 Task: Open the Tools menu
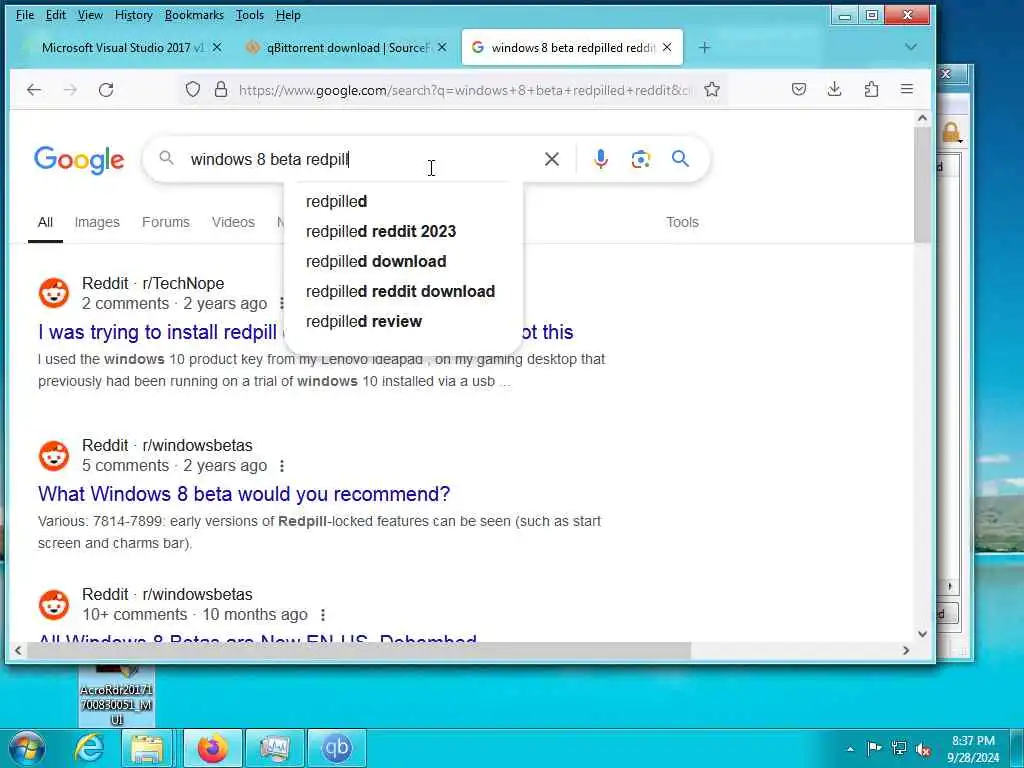249,15
